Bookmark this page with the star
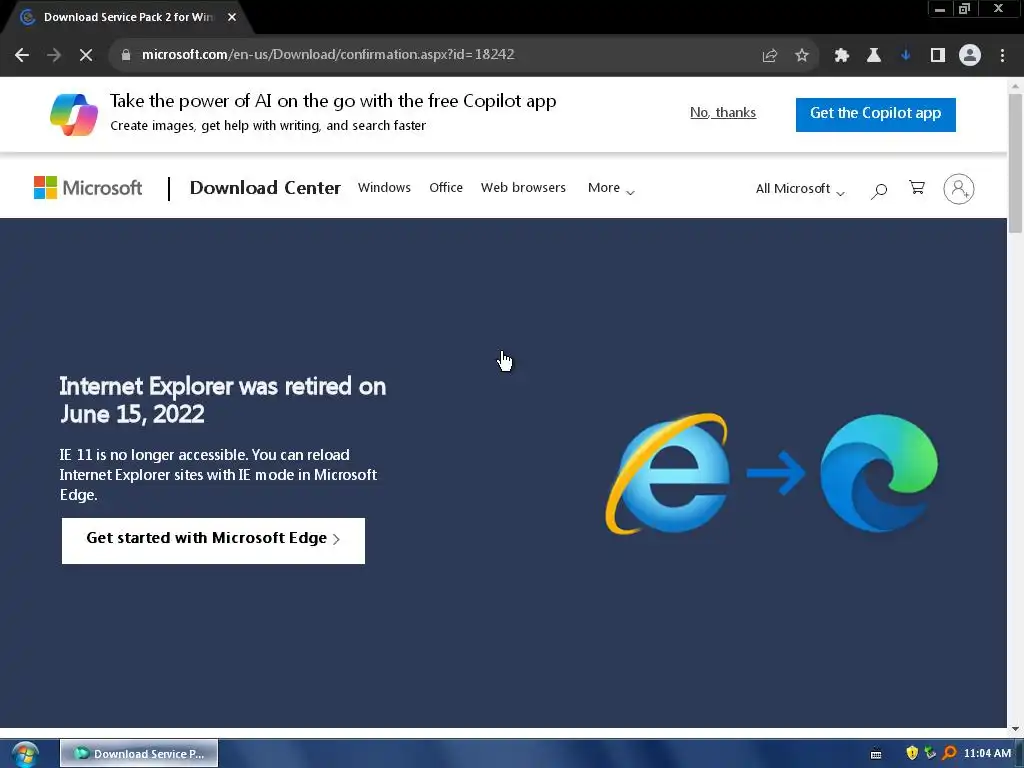Viewport: 1024px width, 768px height. (x=802, y=56)
